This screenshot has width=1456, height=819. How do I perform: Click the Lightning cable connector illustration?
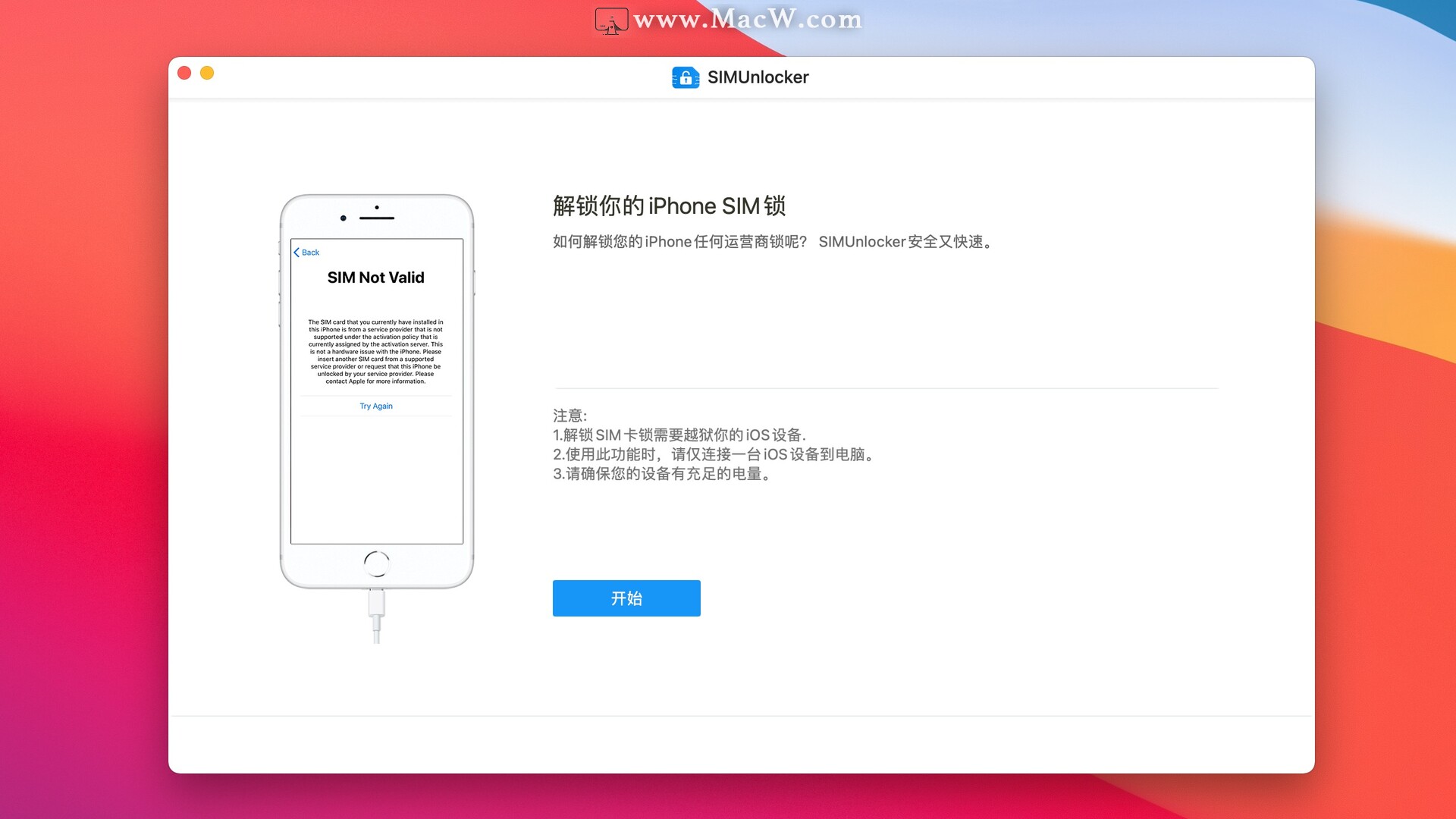point(377,616)
